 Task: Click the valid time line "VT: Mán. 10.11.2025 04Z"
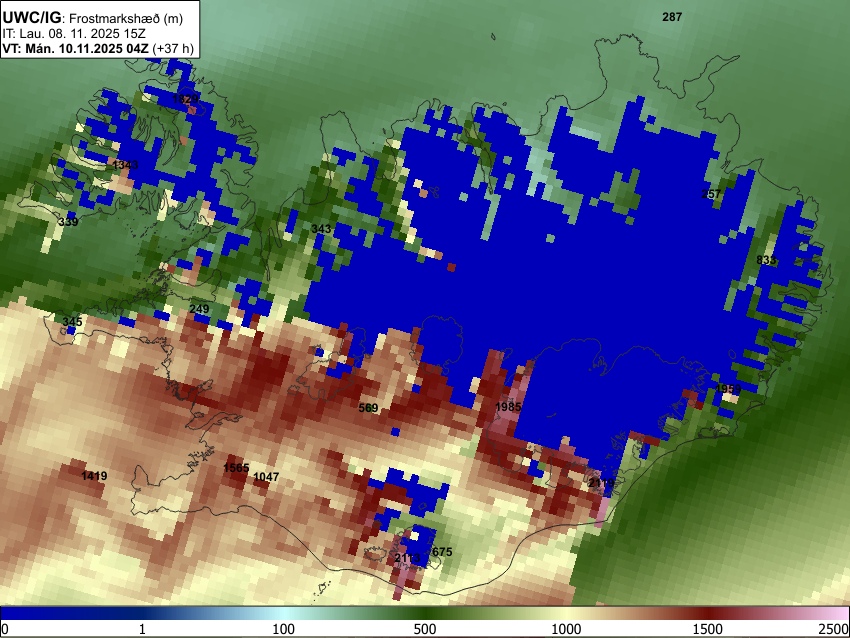(x=75, y=49)
